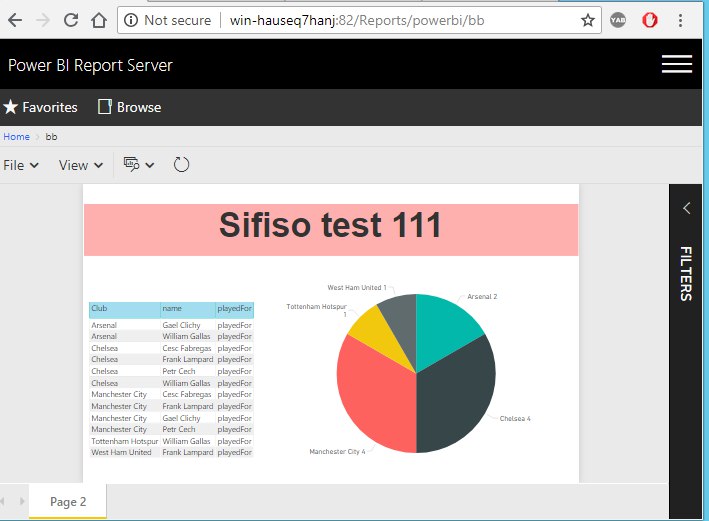
Task: Open the View menu
Action: [81, 166]
